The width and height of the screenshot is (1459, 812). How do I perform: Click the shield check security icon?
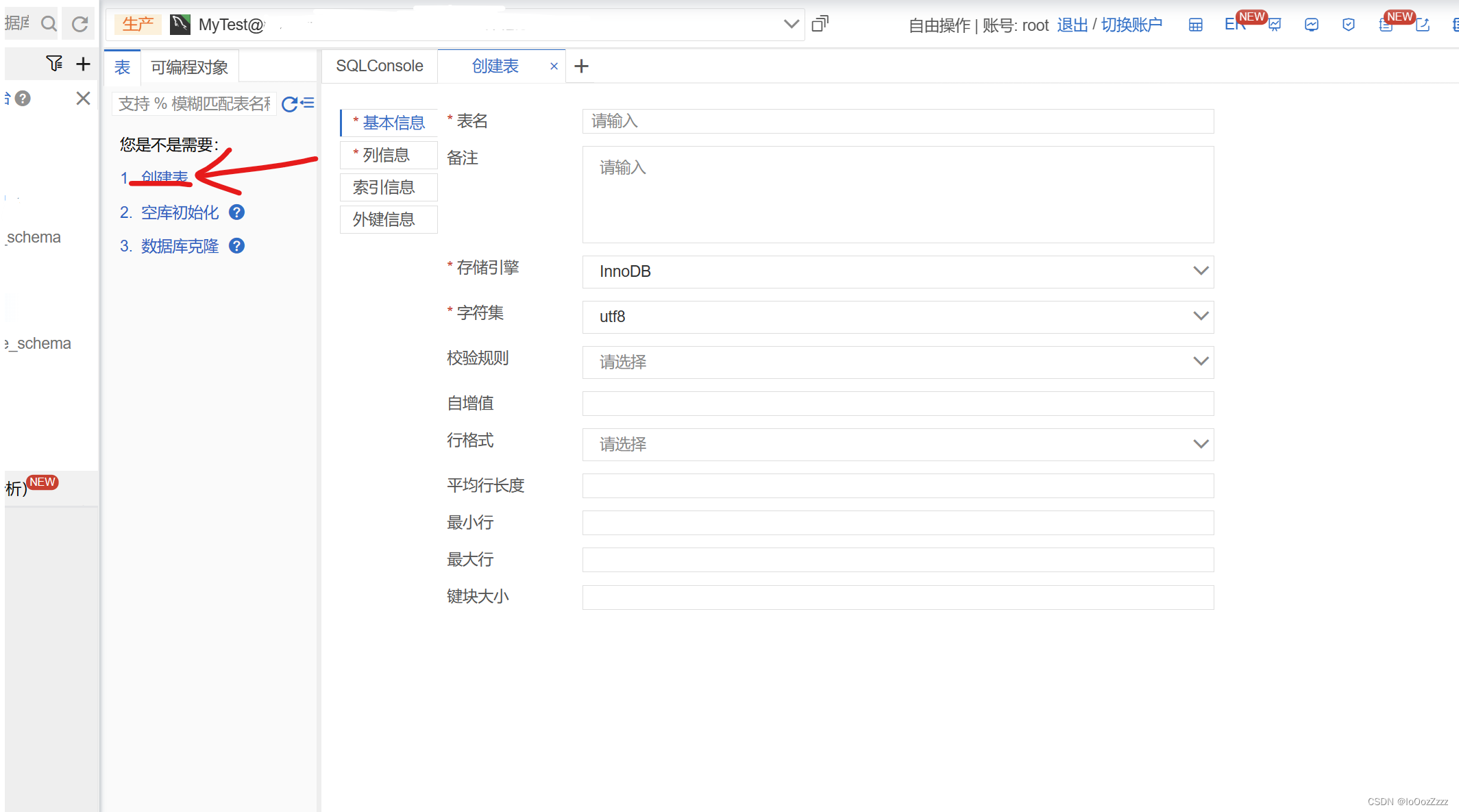(1348, 25)
